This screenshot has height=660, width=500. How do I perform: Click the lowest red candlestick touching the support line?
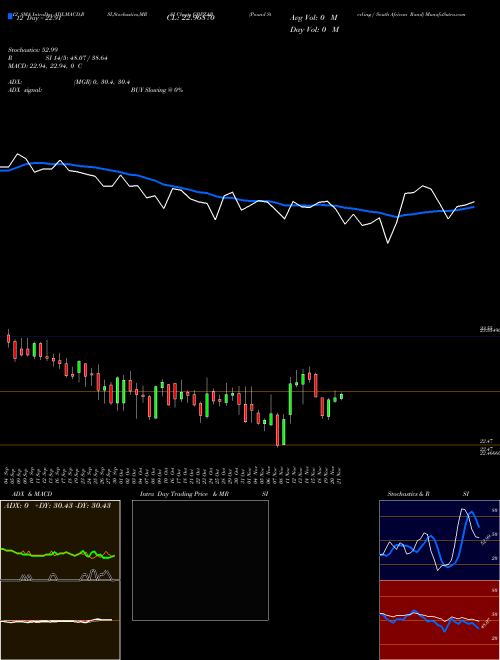278,430
